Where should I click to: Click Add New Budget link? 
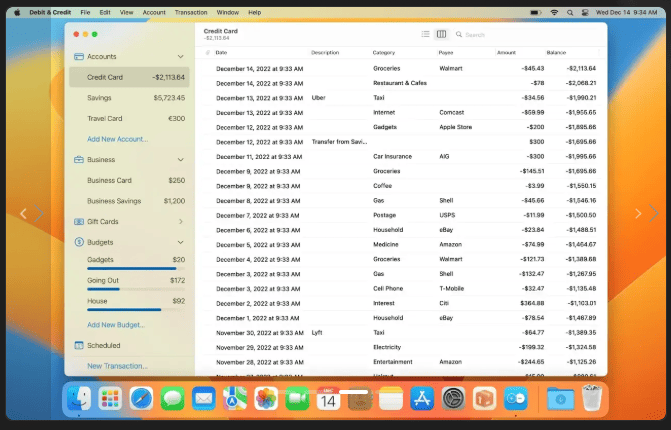[x=116, y=325]
